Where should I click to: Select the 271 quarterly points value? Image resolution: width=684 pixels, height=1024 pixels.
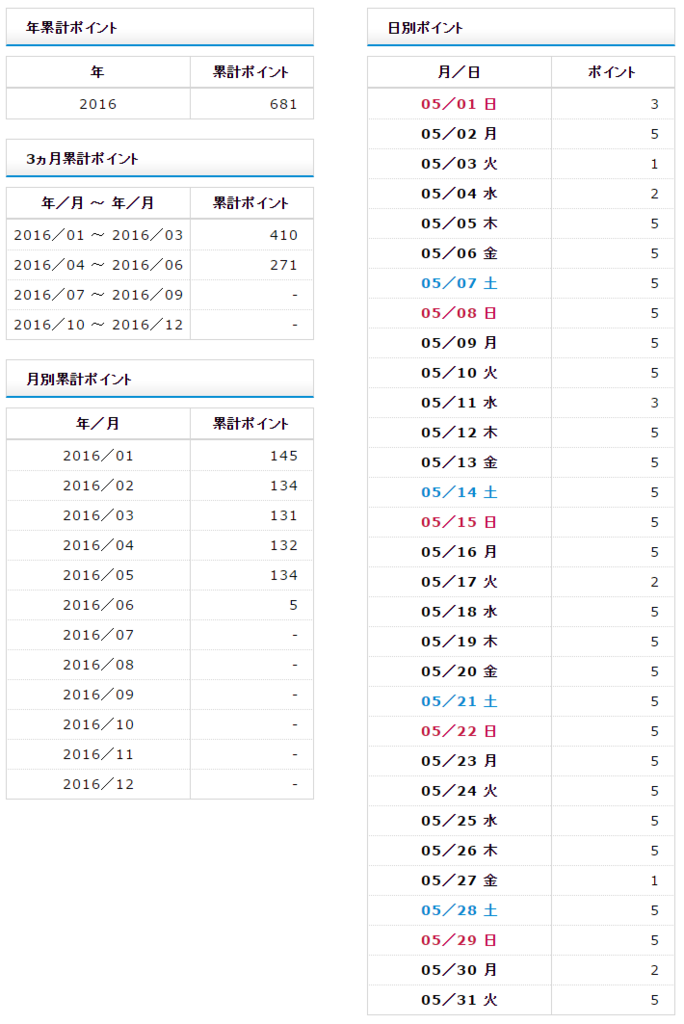(284, 265)
